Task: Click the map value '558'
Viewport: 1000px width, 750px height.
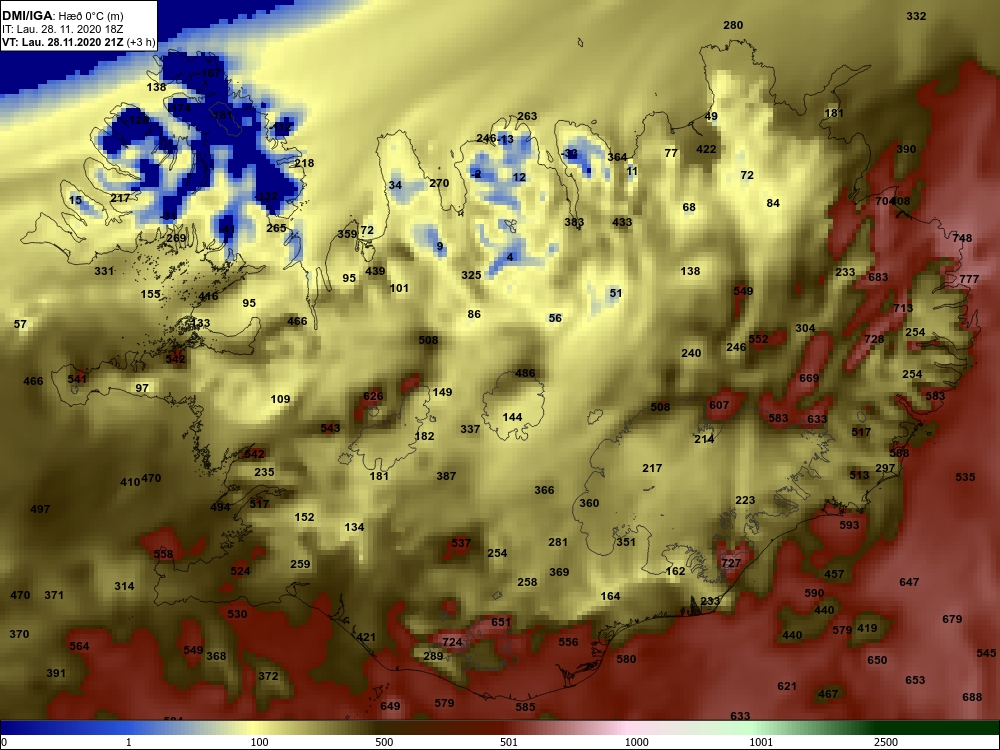Action: coord(163,554)
